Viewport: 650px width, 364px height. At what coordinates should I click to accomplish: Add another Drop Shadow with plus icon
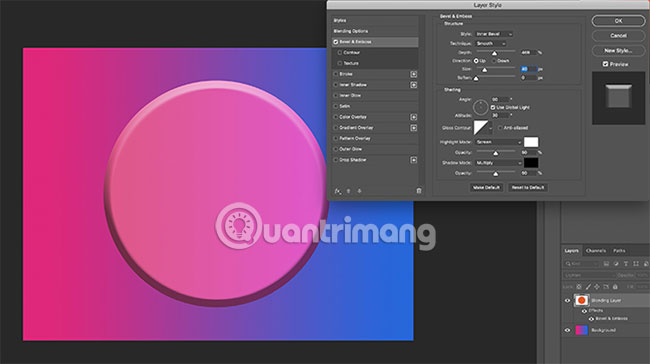(x=413, y=160)
